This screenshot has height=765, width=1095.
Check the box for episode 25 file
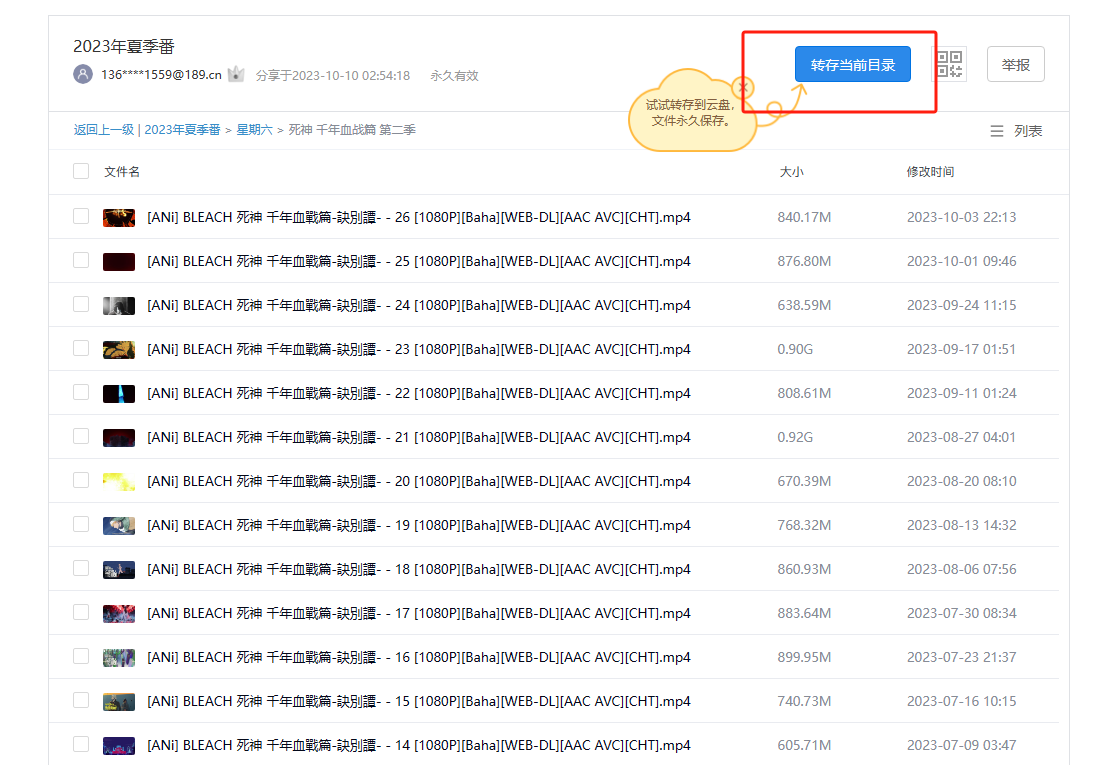click(x=81, y=261)
